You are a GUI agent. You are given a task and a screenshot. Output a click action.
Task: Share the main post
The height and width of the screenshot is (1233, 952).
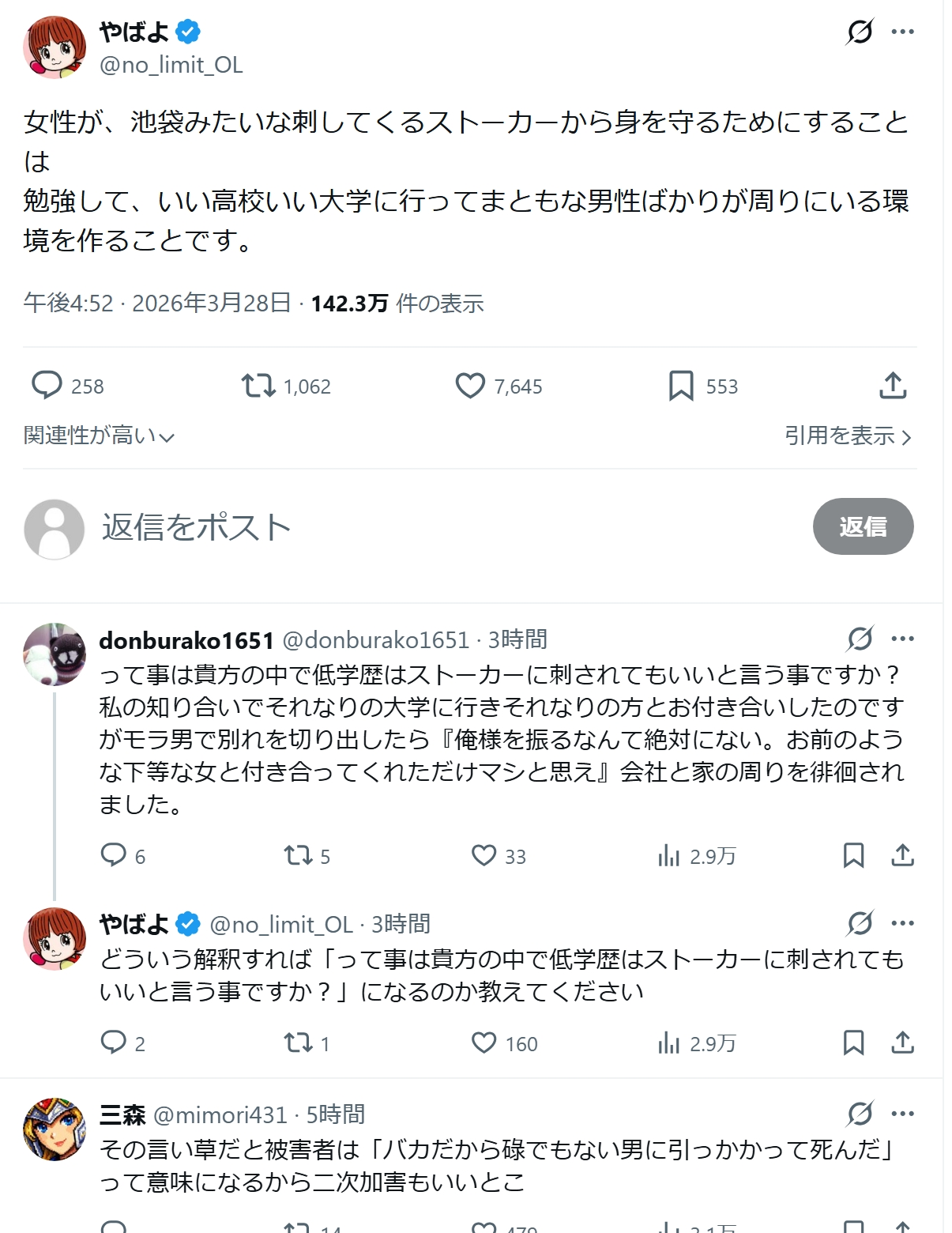pyautogui.click(x=893, y=386)
